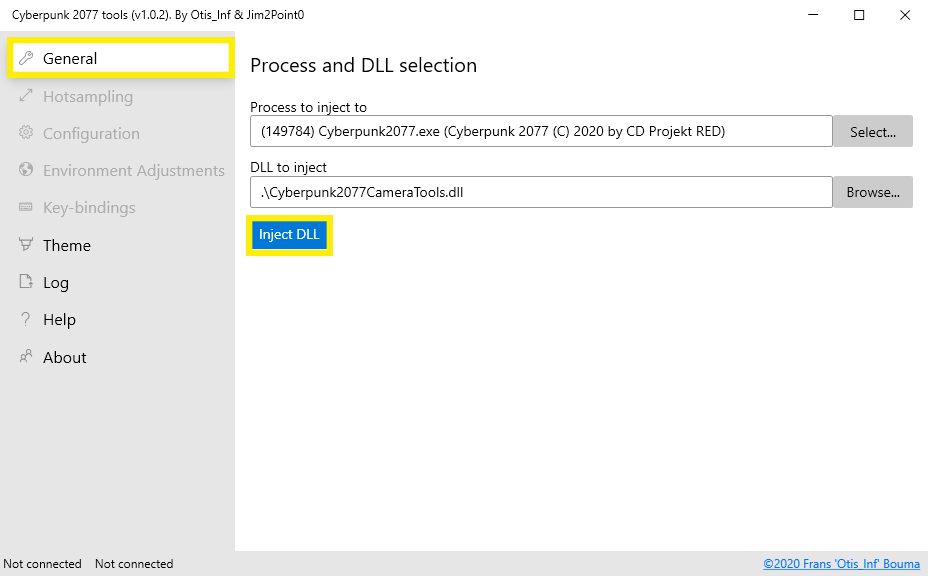Viewport: 928px width, 576px height.
Task: Click the Log document icon
Action: coord(26,283)
